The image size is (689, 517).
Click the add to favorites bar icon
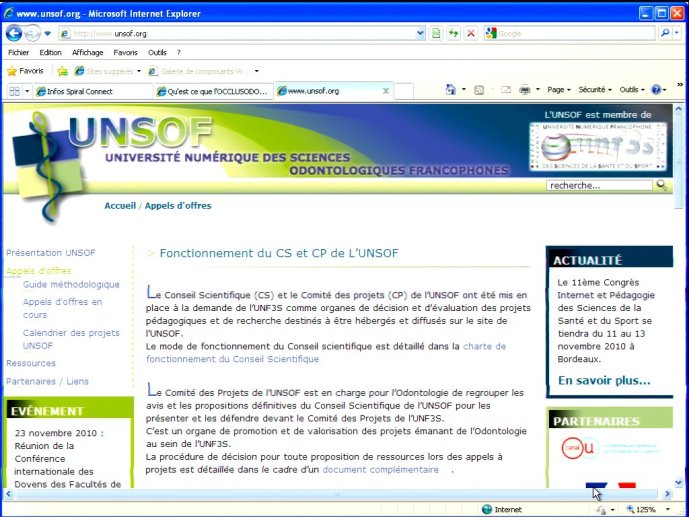[62, 71]
